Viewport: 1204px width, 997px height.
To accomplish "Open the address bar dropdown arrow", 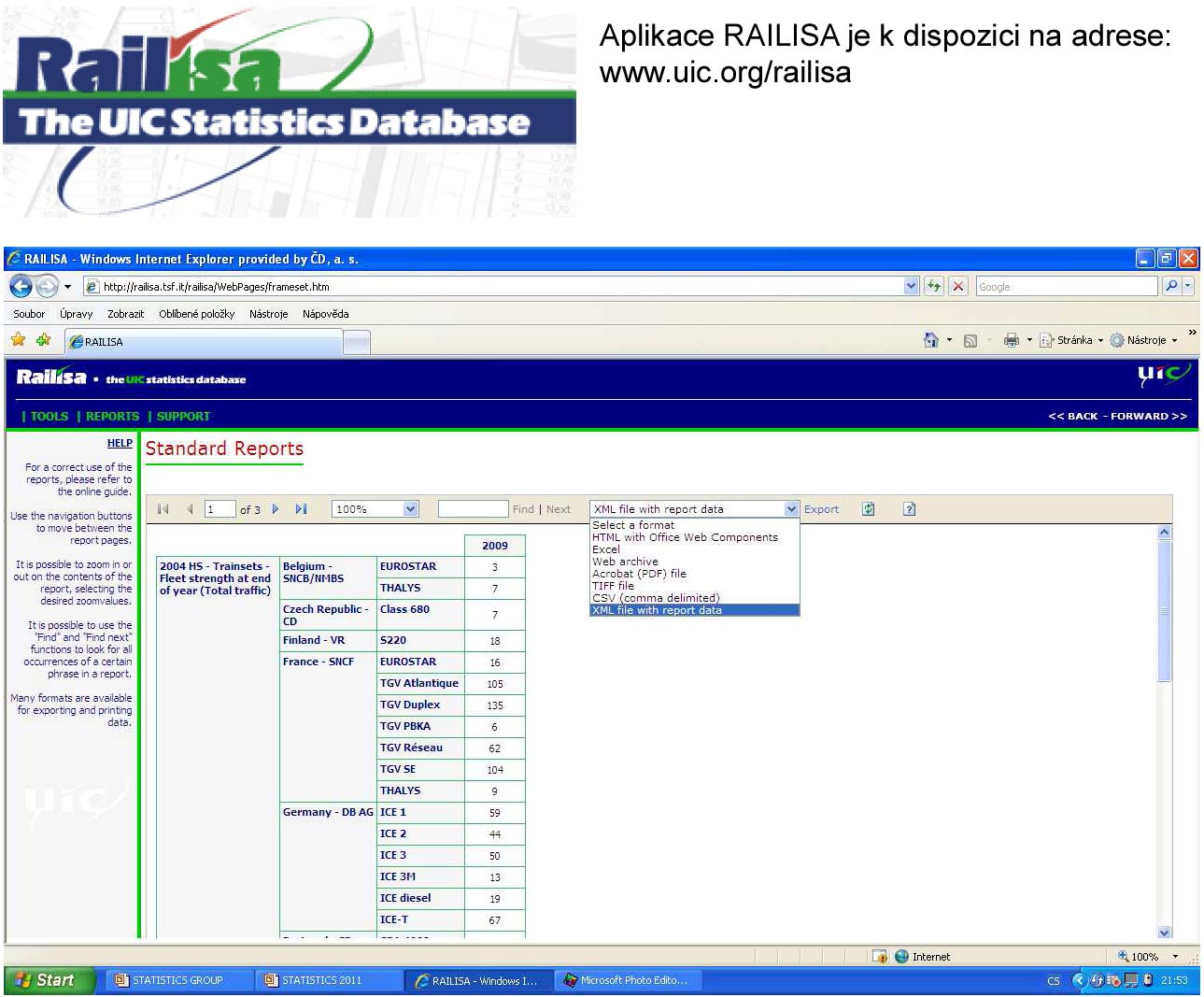I will tap(912, 286).
